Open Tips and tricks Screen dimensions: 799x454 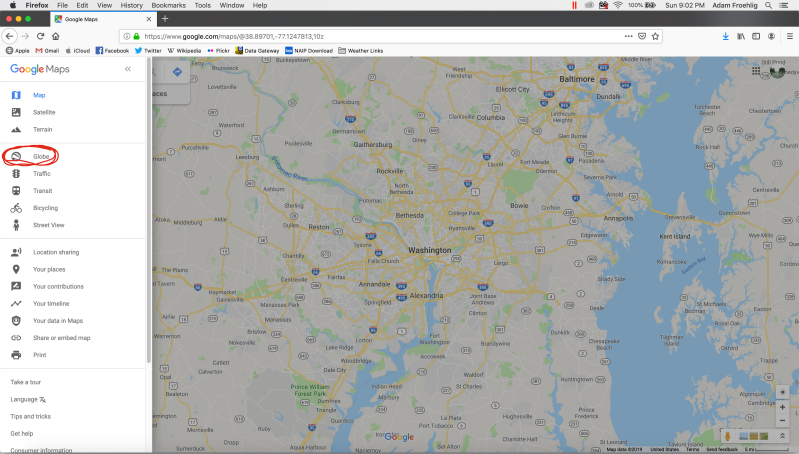click(31, 416)
